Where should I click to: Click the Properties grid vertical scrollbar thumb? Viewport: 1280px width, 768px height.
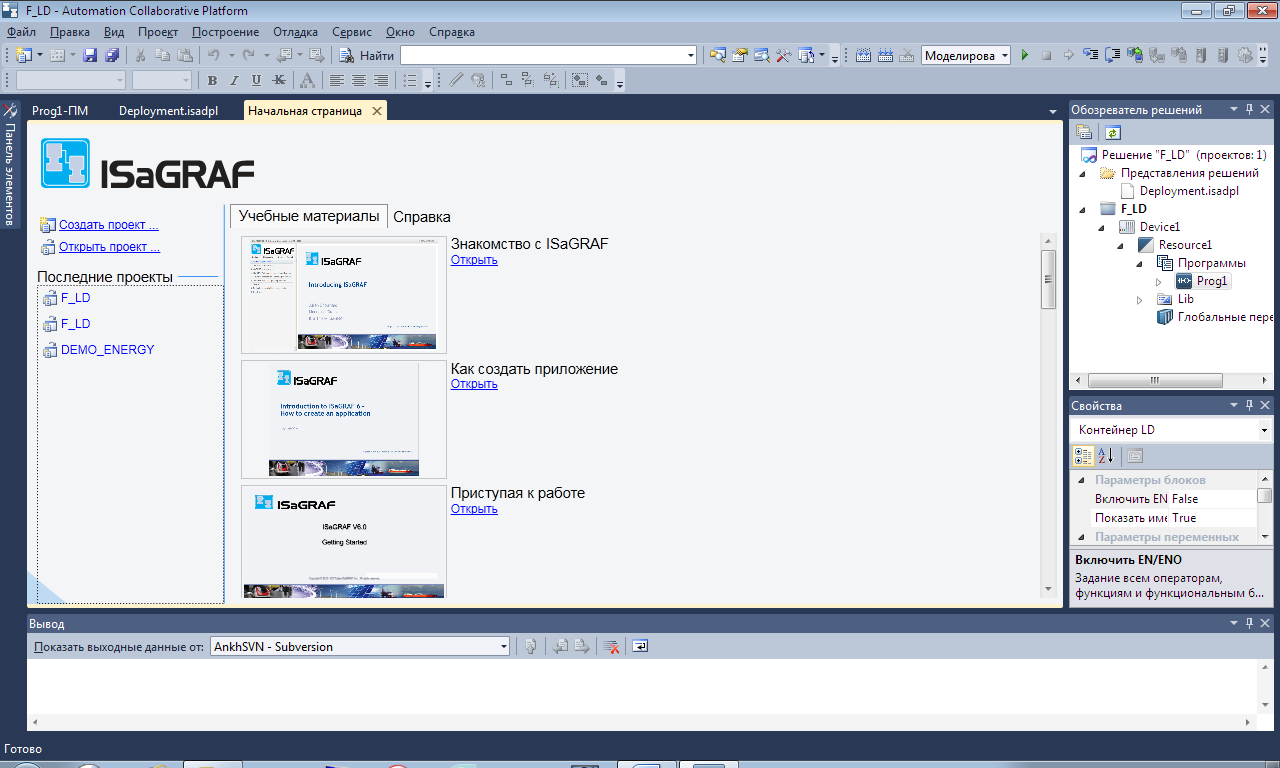(x=1264, y=495)
